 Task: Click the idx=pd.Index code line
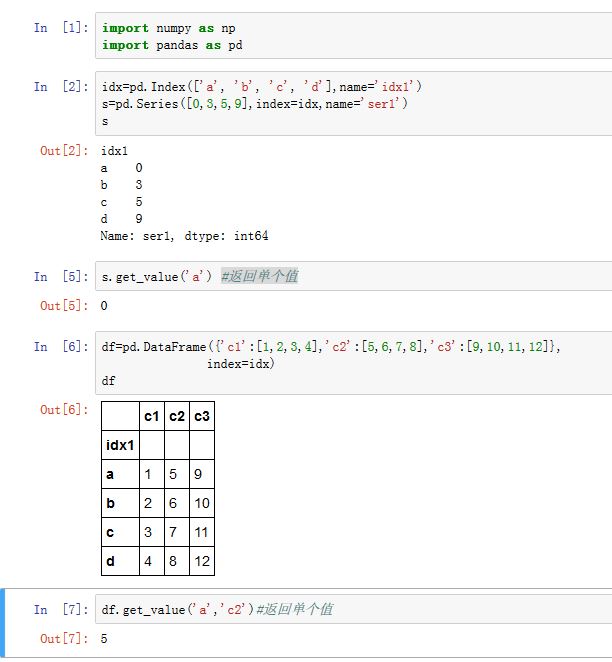point(261,87)
